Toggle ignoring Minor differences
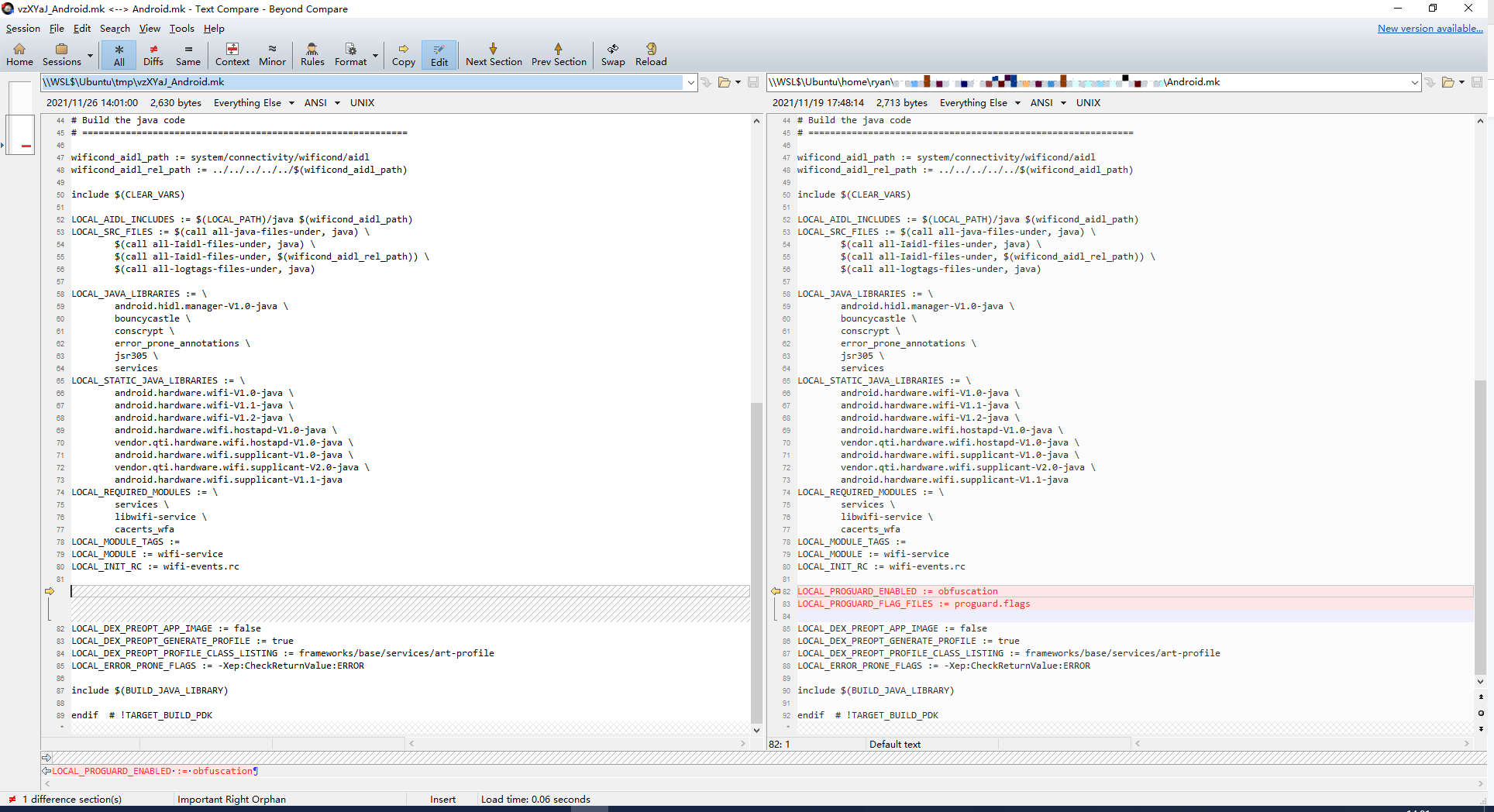 click(x=272, y=54)
